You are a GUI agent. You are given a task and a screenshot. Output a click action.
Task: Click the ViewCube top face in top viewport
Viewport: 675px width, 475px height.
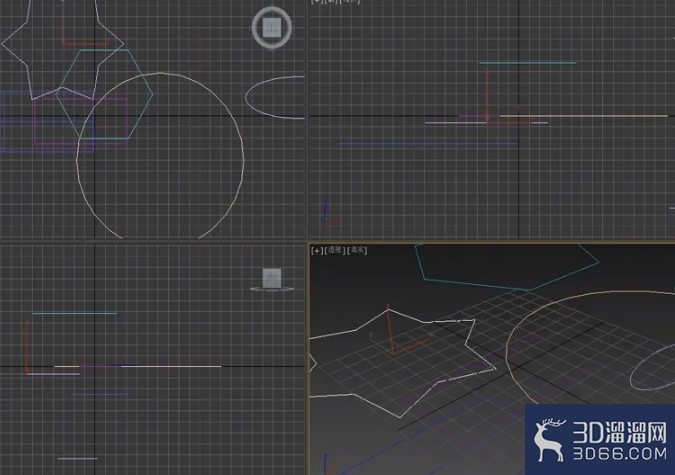click(x=272, y=28)
